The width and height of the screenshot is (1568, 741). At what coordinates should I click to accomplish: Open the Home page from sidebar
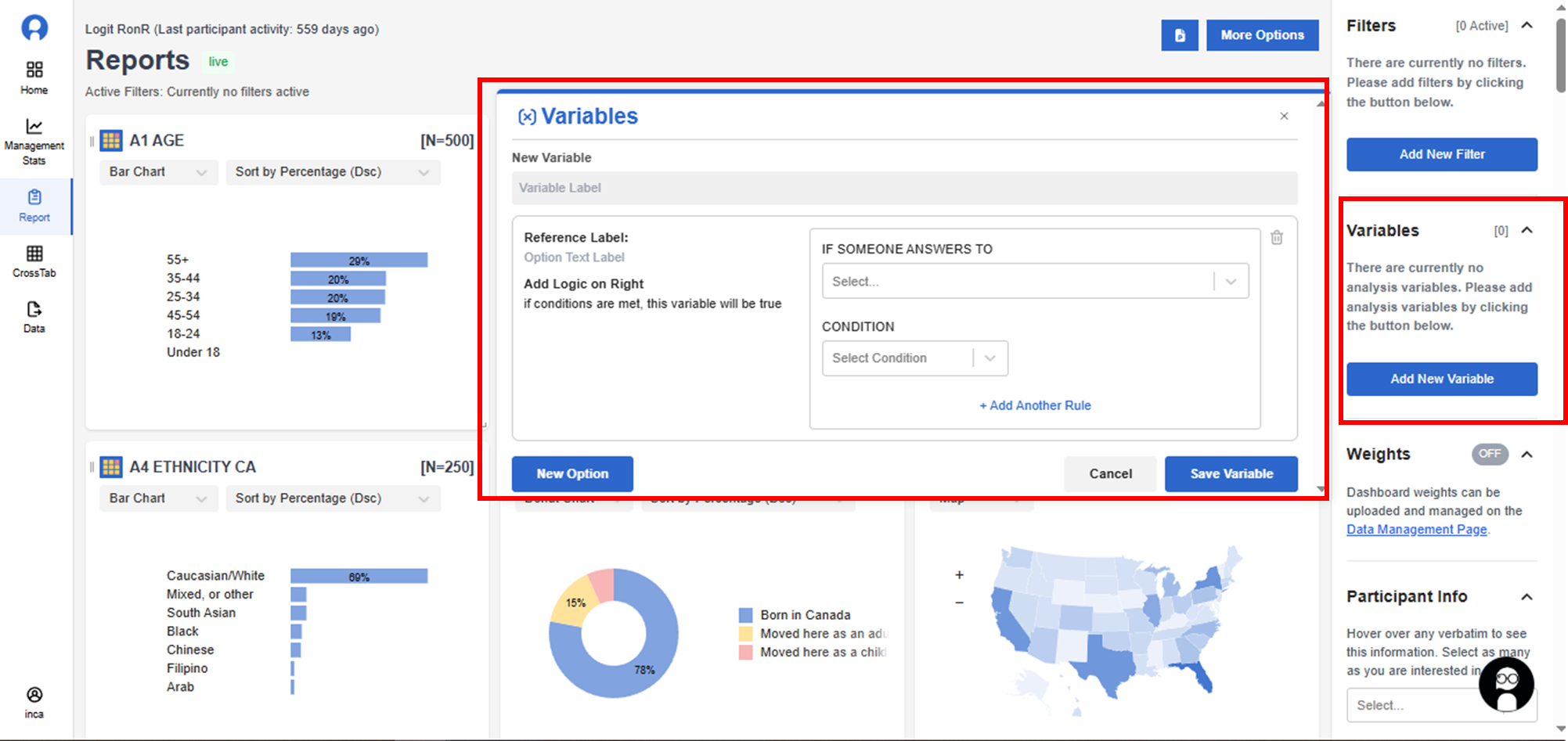(34, 77)
